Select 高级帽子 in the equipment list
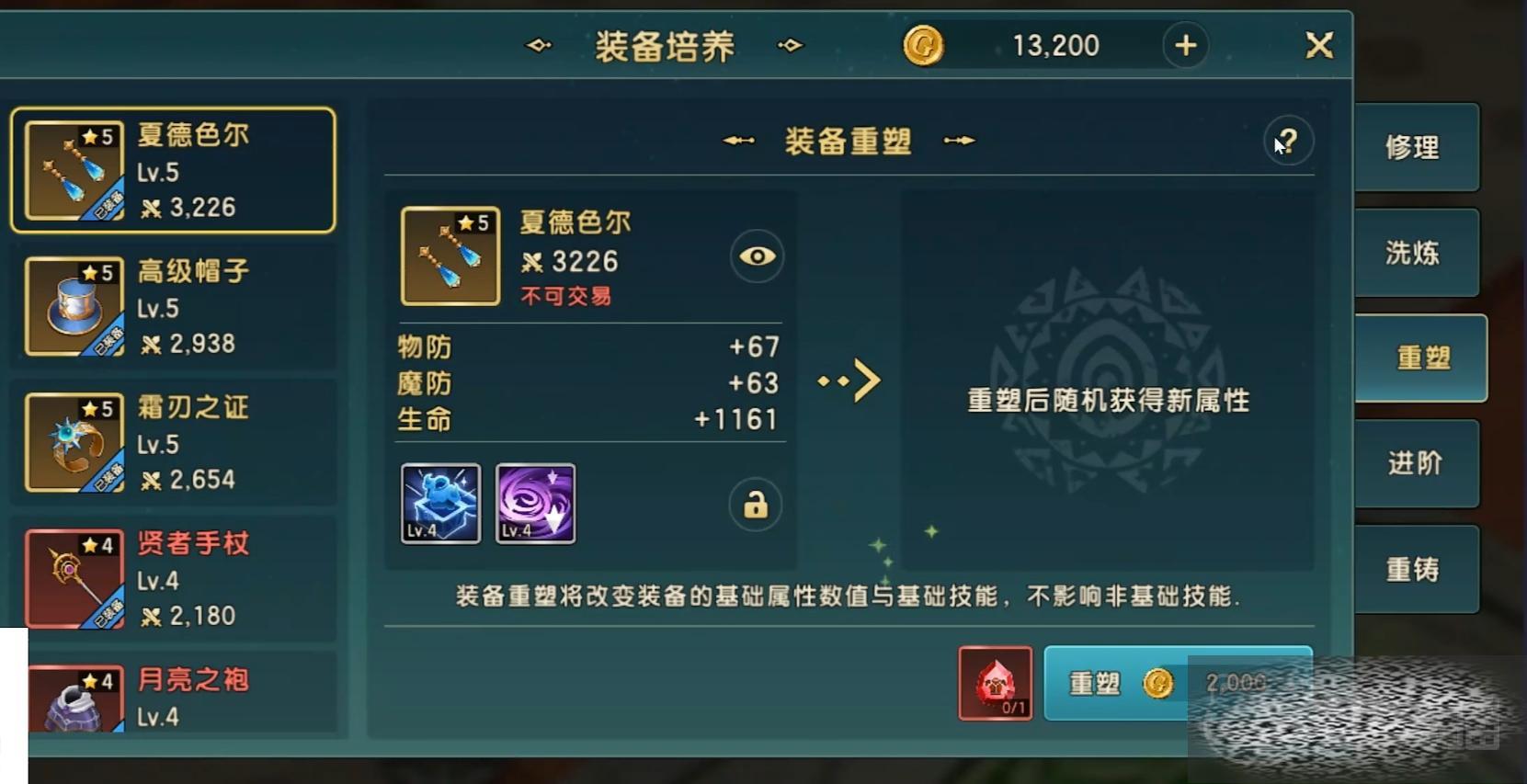1527x784 pixels. pyautogui.click(x=173, y=307)
